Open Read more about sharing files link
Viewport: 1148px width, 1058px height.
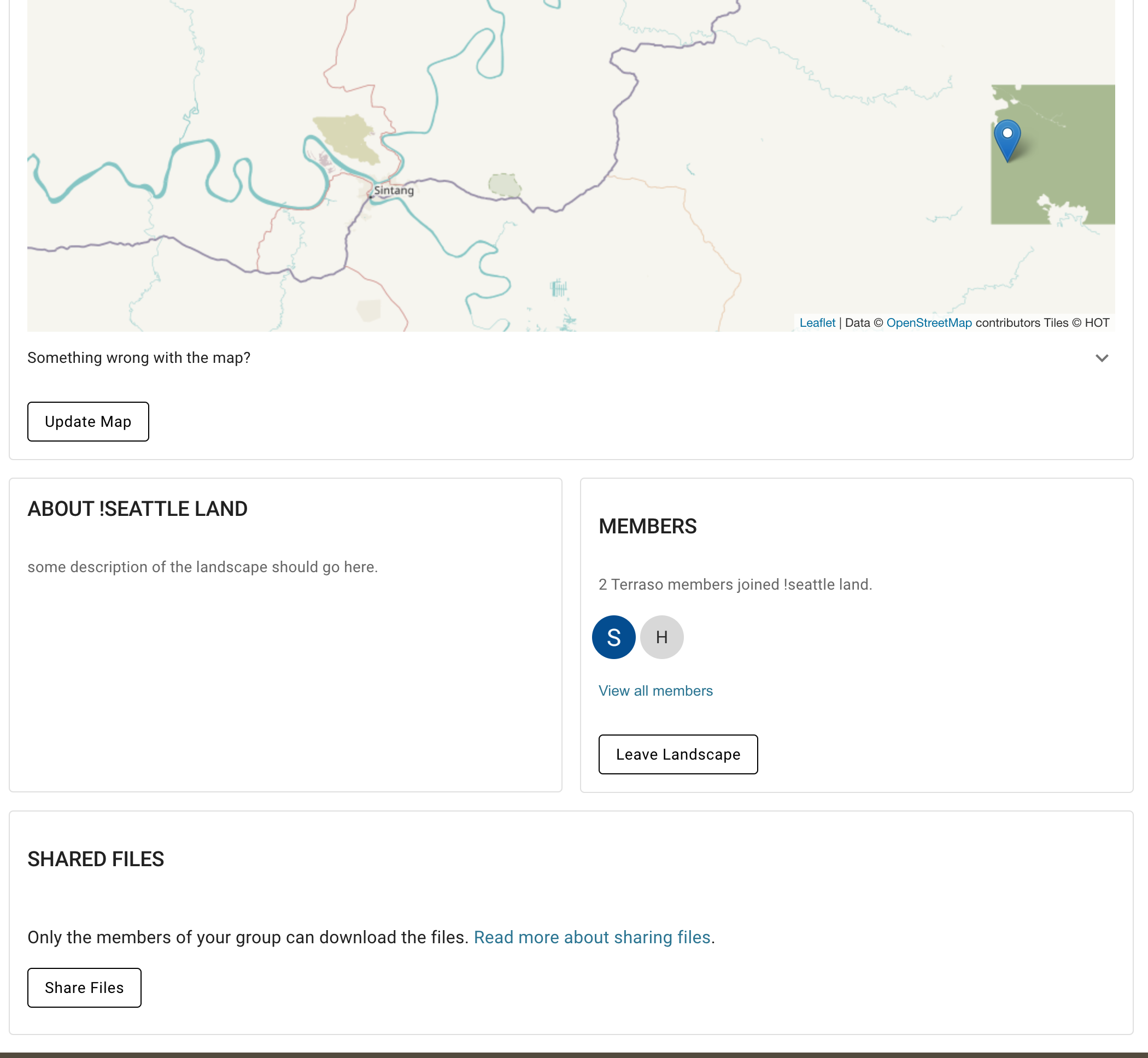pyautogui.click(x=592, y=937)
